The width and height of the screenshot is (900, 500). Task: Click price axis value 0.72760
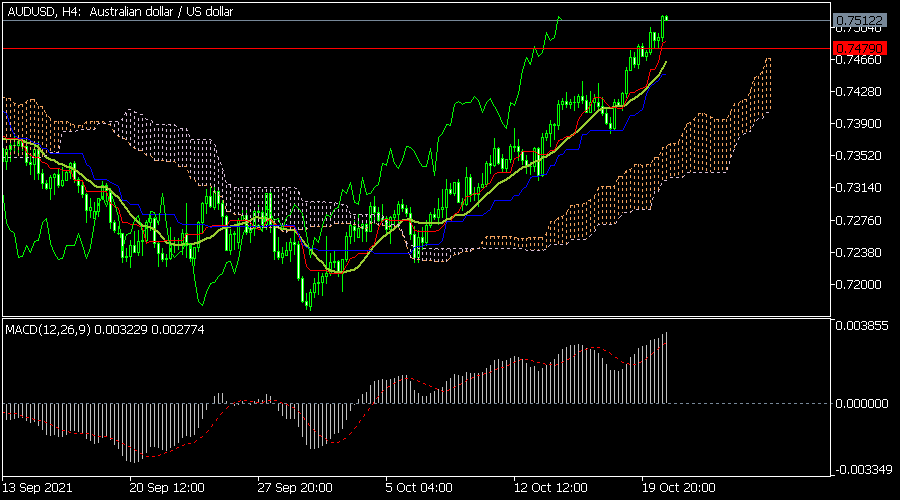[858, 220]
